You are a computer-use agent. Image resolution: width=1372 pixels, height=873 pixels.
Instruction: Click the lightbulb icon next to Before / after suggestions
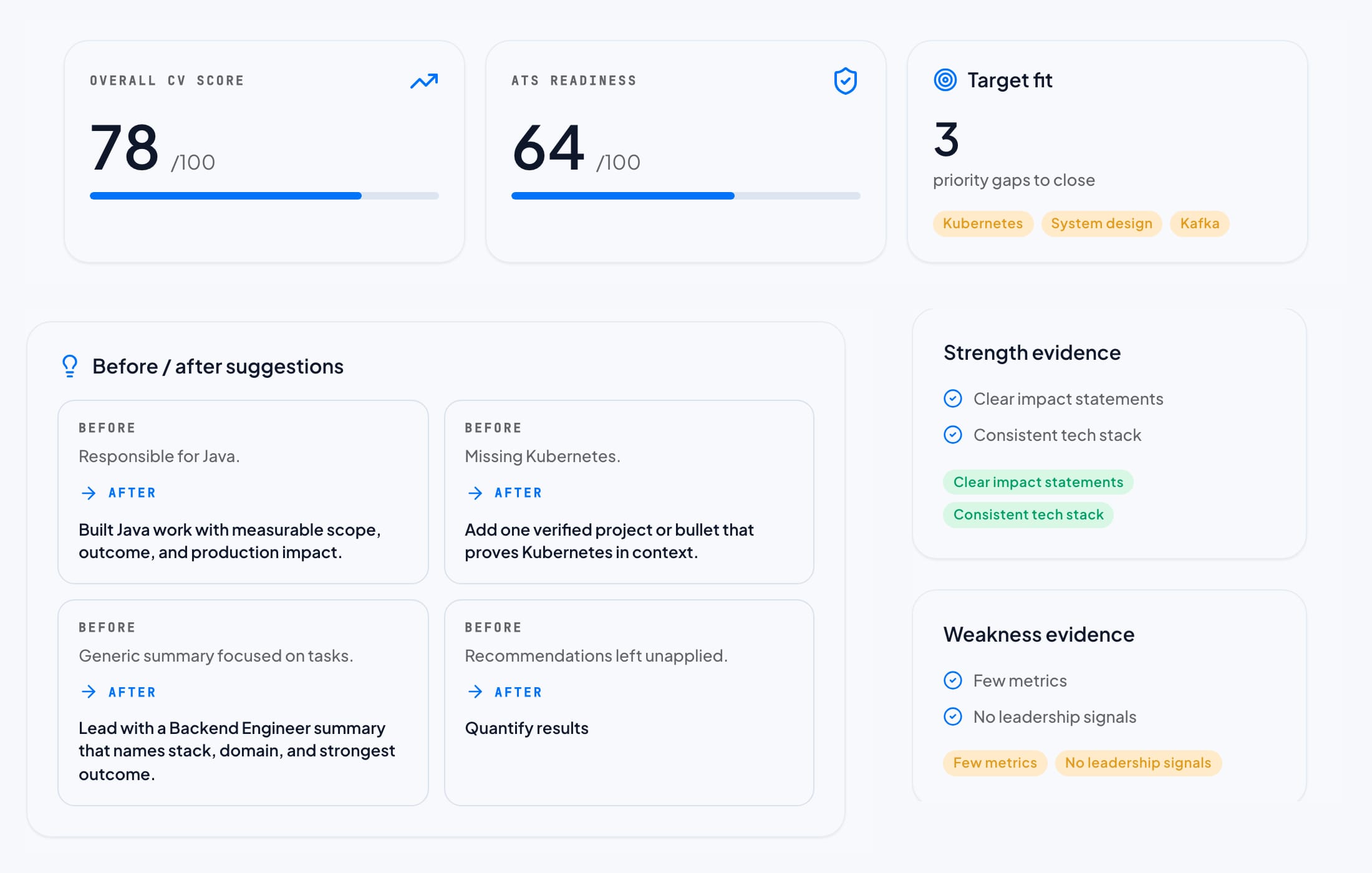pyautogui.click(x=70, y=366)
